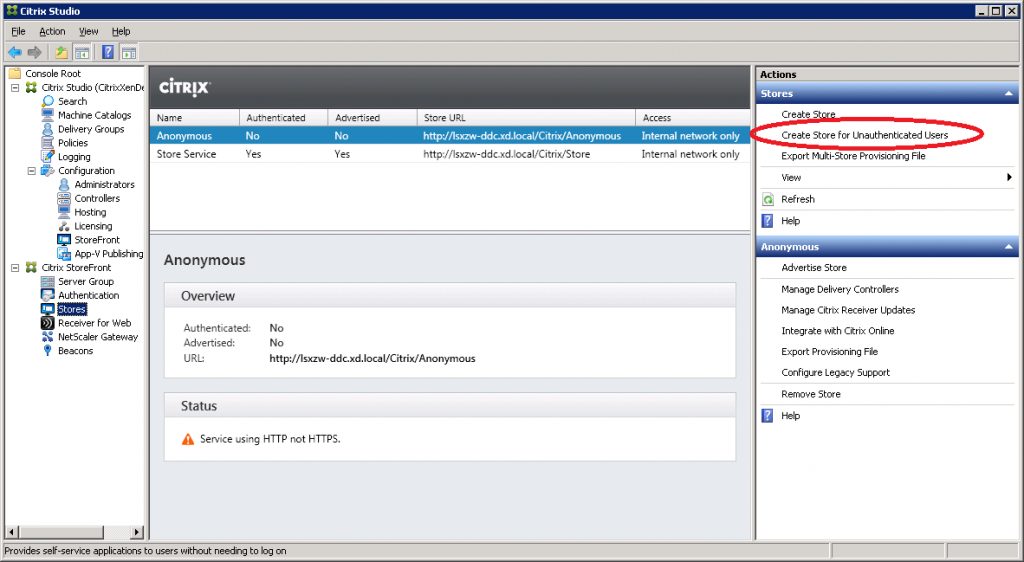Click the blue Help toolbar icon

(108, 52)
